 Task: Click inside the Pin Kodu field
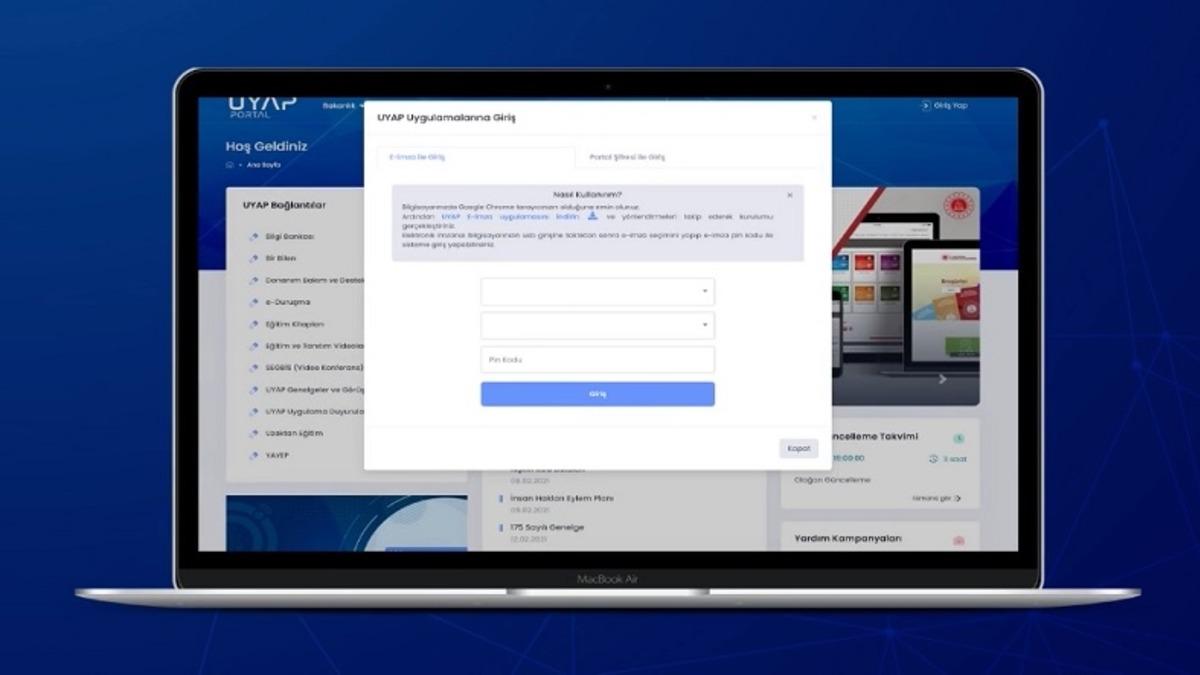point(597,360)
